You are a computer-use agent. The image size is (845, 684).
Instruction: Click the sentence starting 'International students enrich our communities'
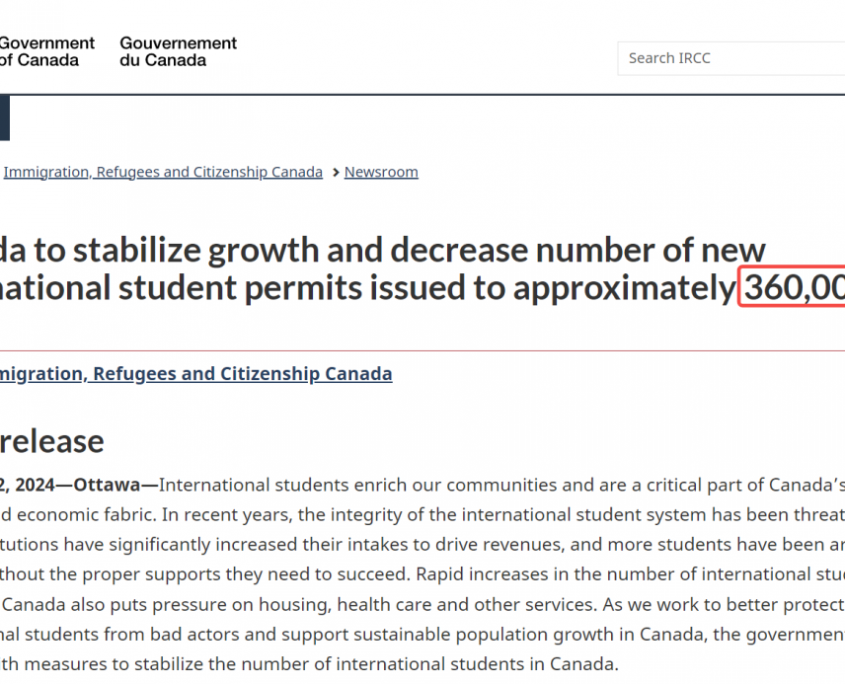click(502, 485)
